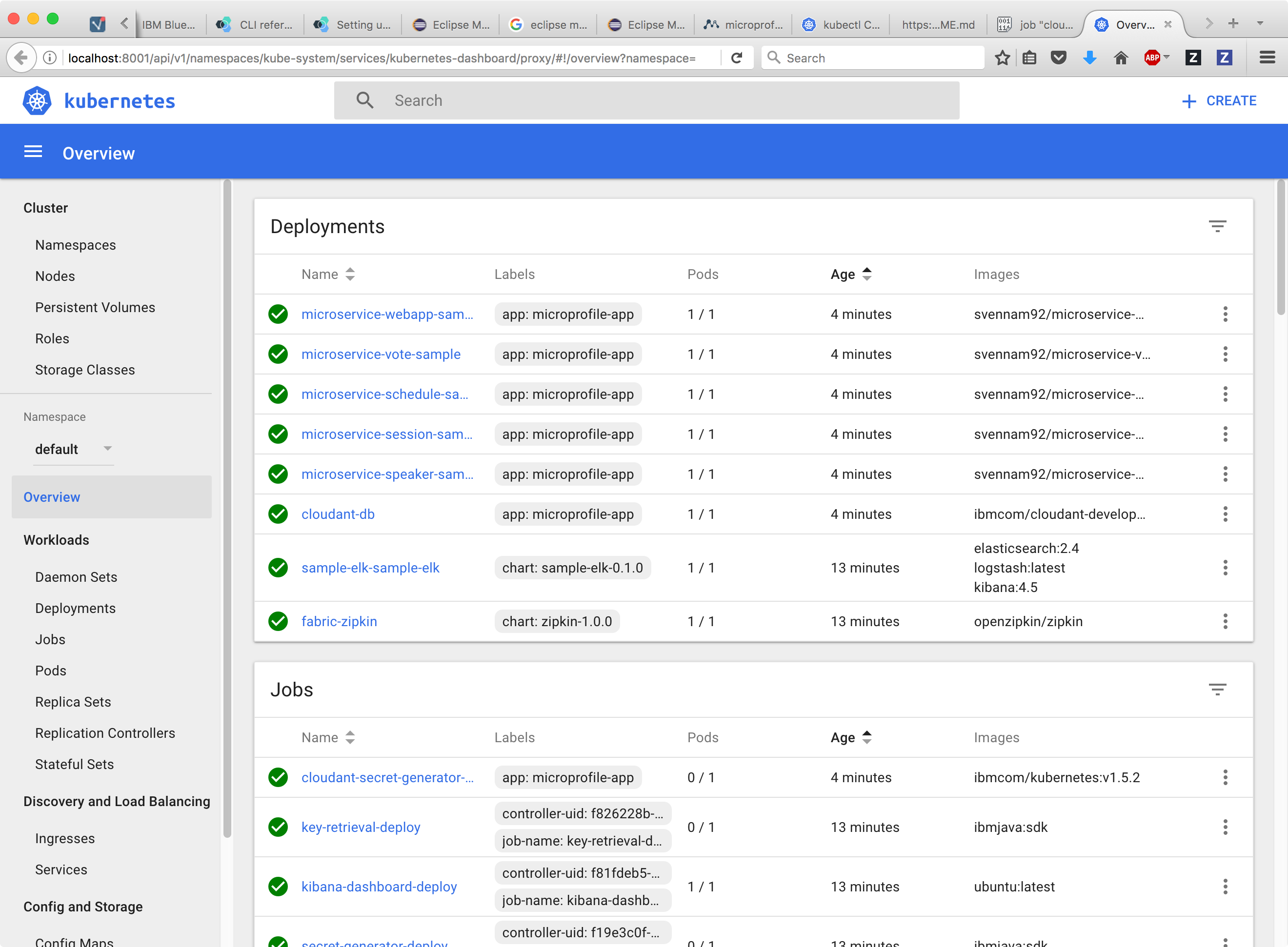This screenshot has height=947, width=1288.
Task: Open Storage Classes in sidebar
Action: tap(85, 370)
